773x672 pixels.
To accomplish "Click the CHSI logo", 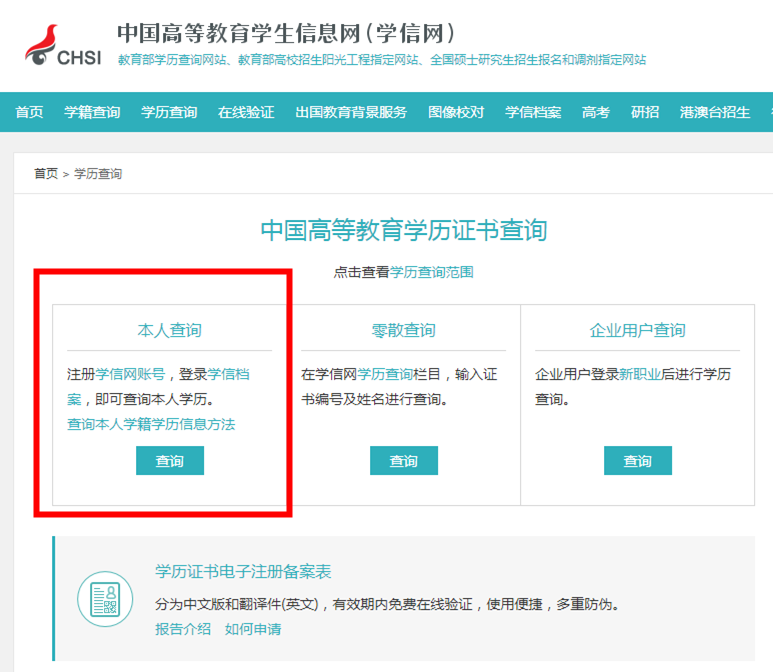I will (63, 45).
